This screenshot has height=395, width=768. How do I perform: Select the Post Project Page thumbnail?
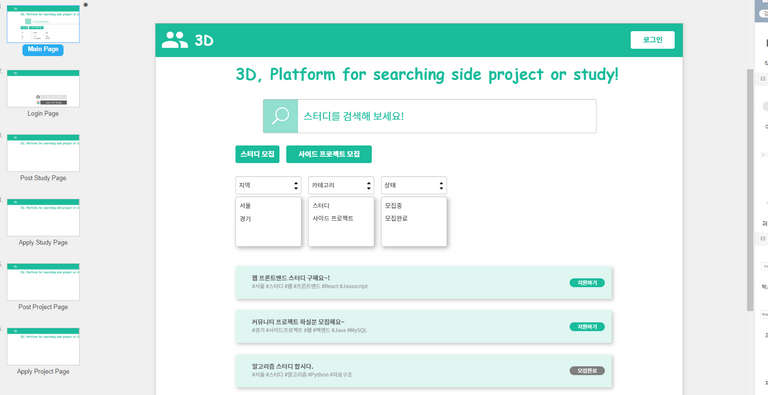(43, 282)
